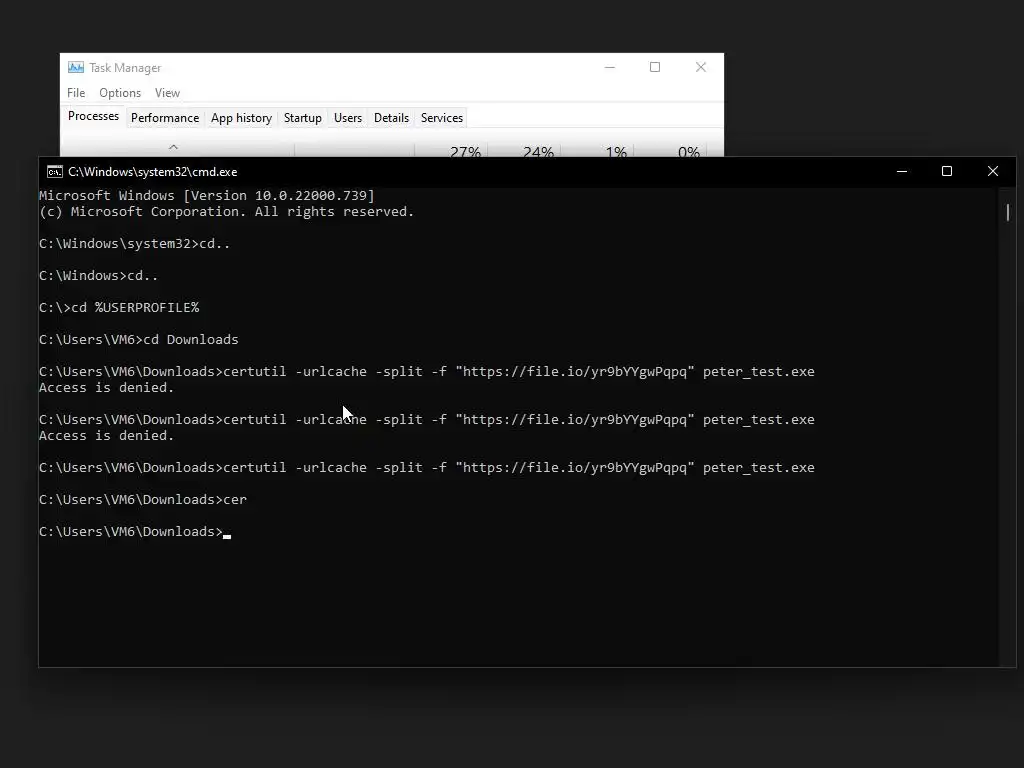Click the 'C:\Windows\system32>cd..' line
Image resolution: width=1024 pixels, height=768 pixels.
coord(135,244)
